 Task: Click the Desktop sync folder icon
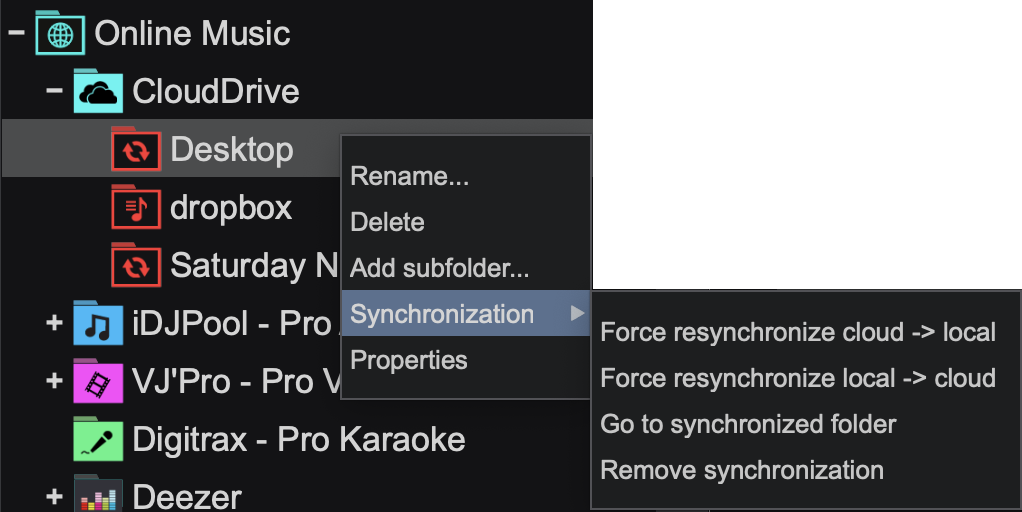136,150
